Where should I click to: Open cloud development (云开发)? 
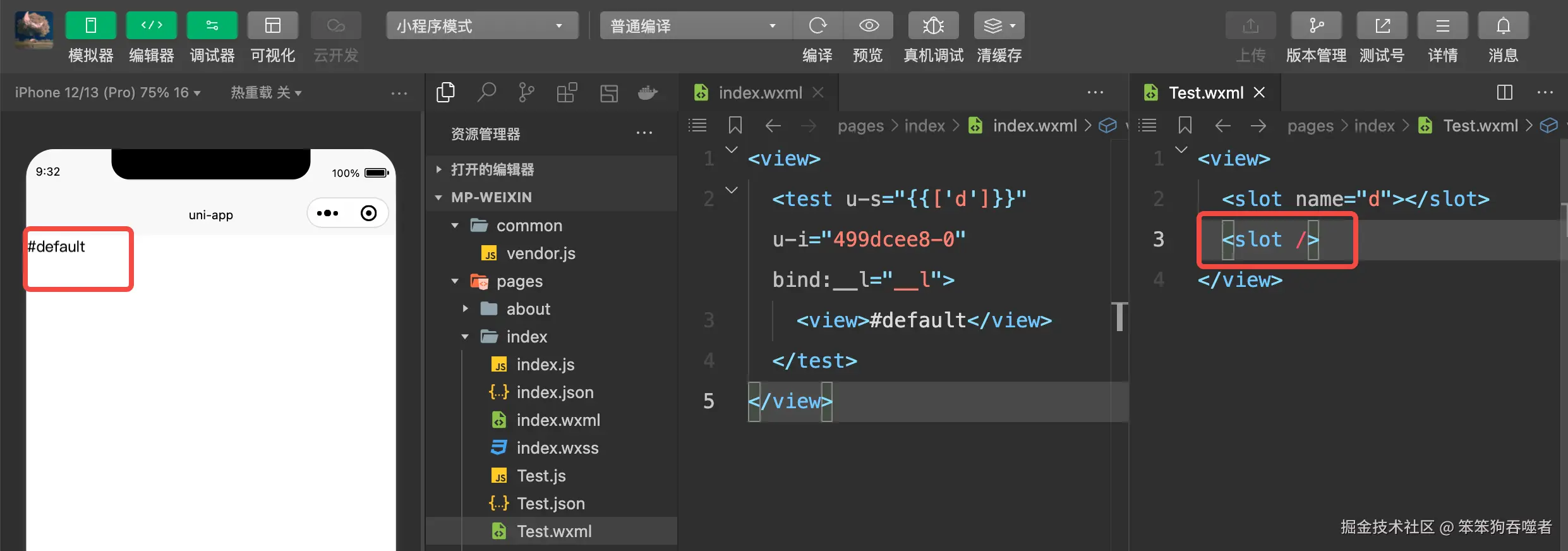point(336,26)
